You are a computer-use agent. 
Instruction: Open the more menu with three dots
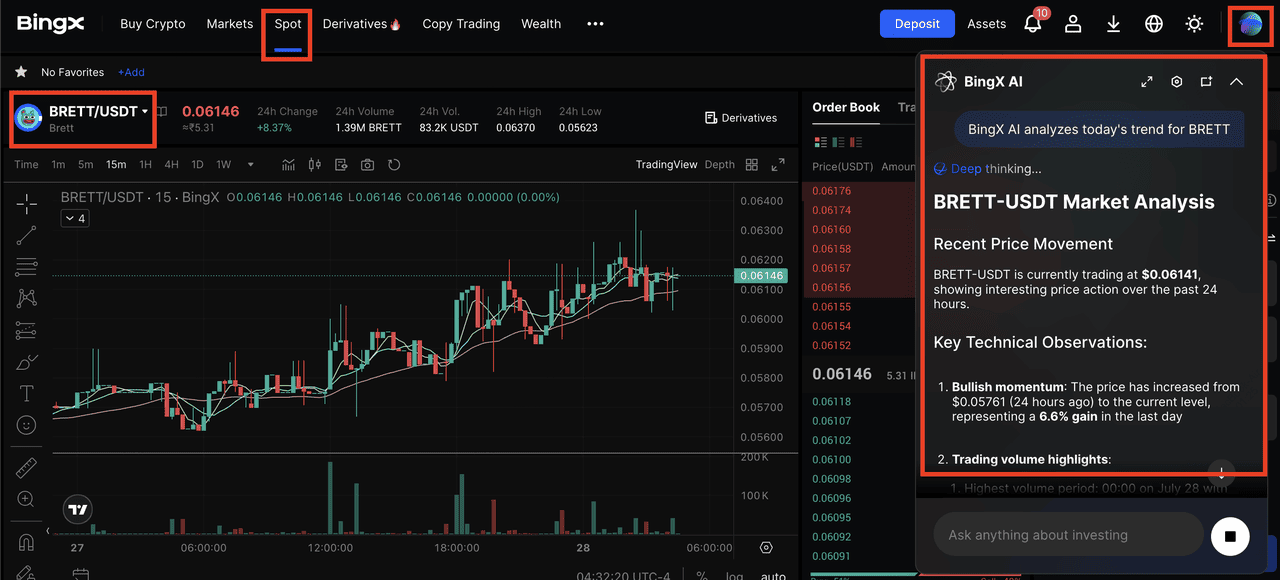point(595,24)
